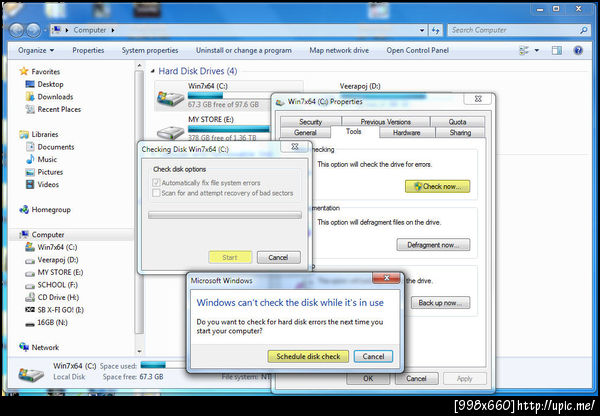
Task: Open the Help question mark icon
Action: 578,50
